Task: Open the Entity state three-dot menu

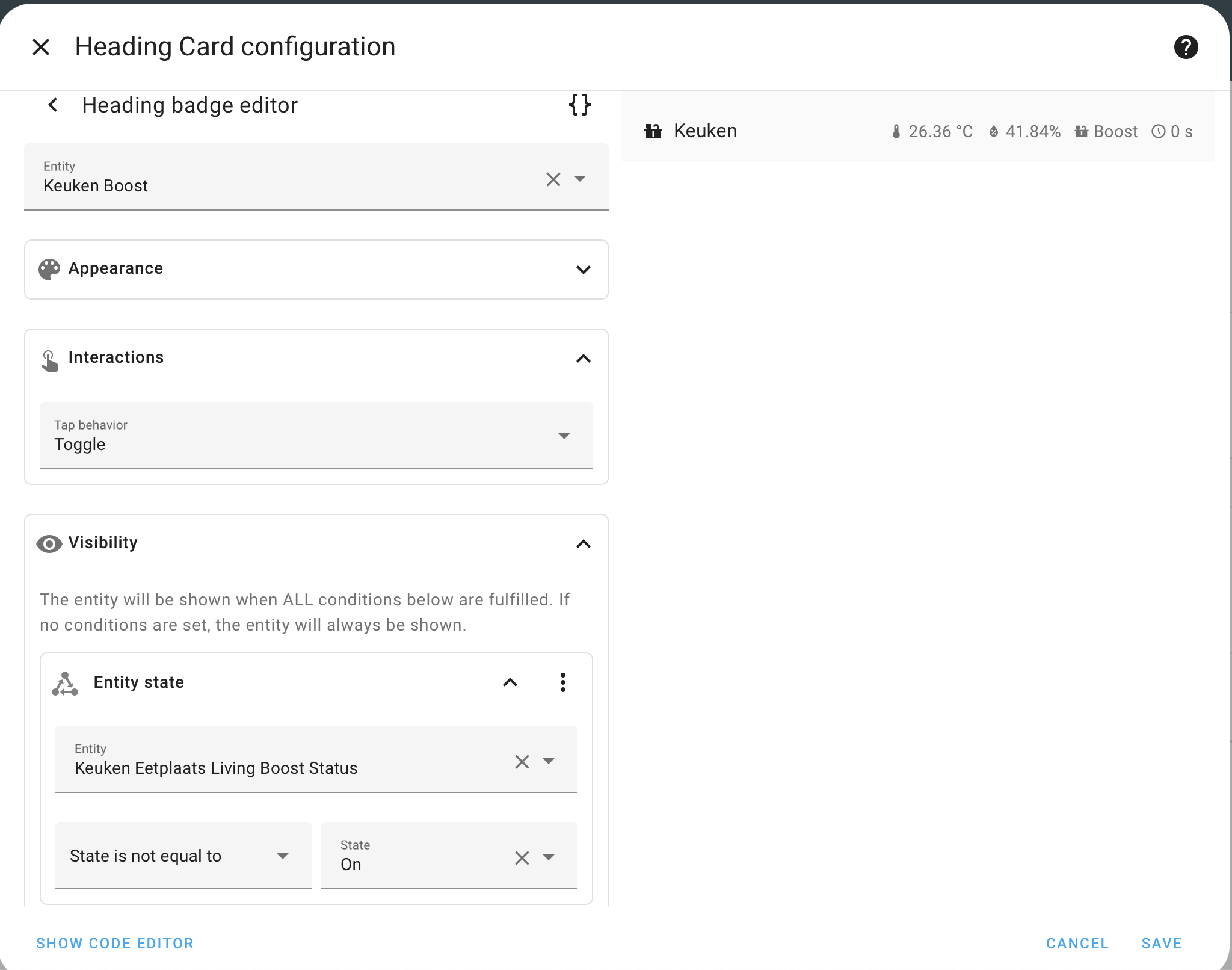Action: 562,682
